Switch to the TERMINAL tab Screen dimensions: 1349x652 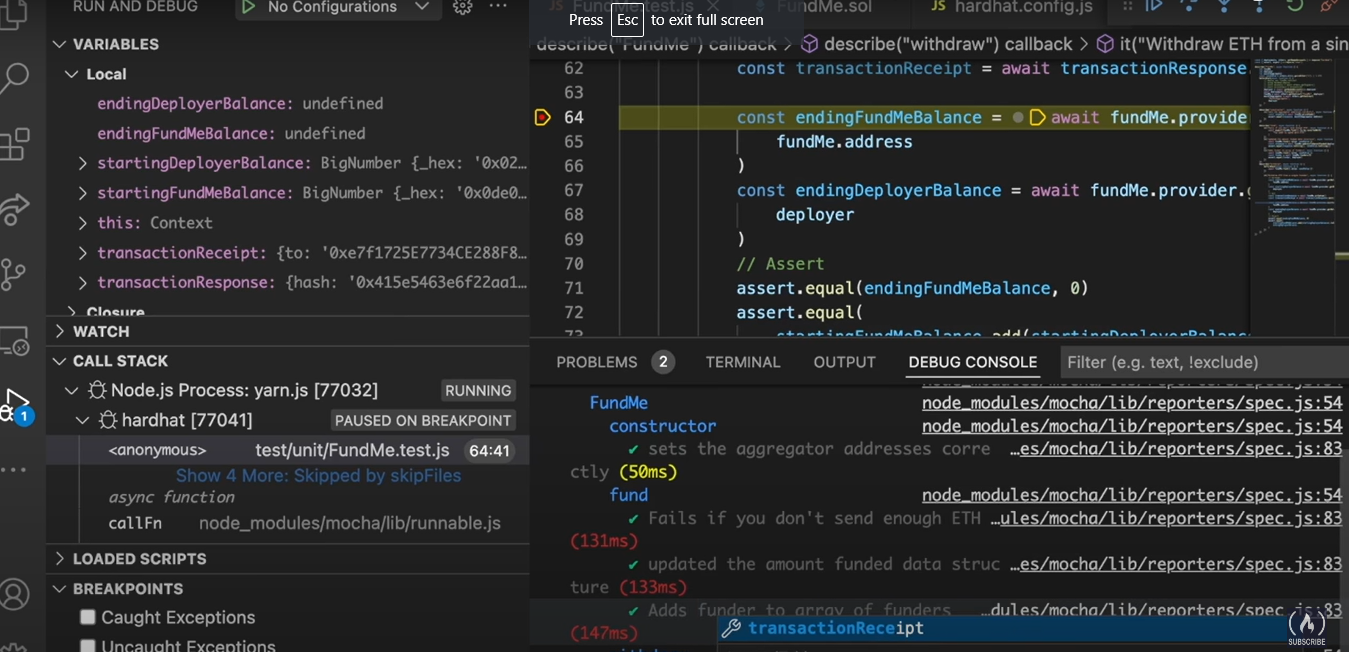click(743, 362)
